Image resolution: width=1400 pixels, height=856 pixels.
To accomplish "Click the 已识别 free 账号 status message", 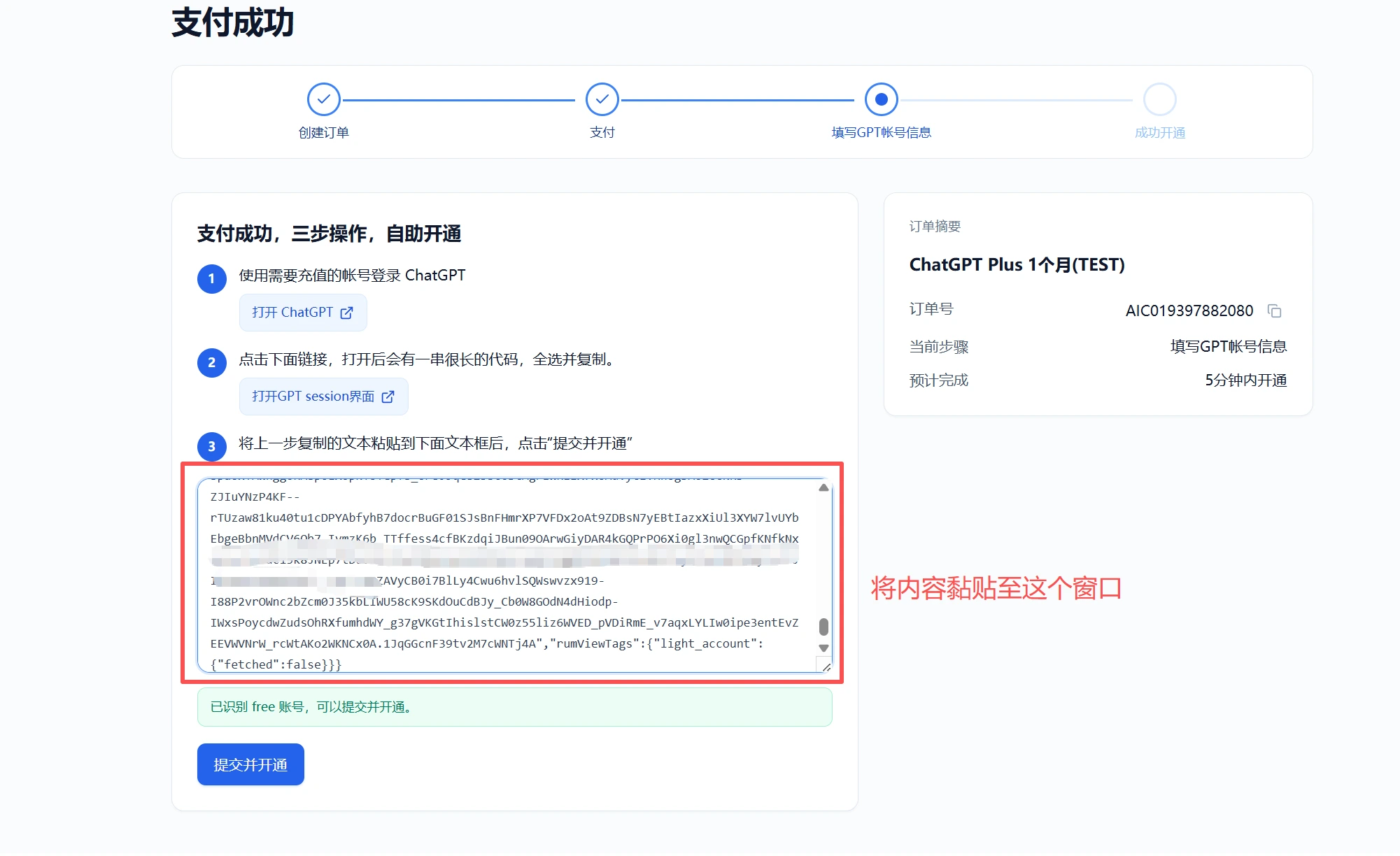I will click(x=515, y=707).
